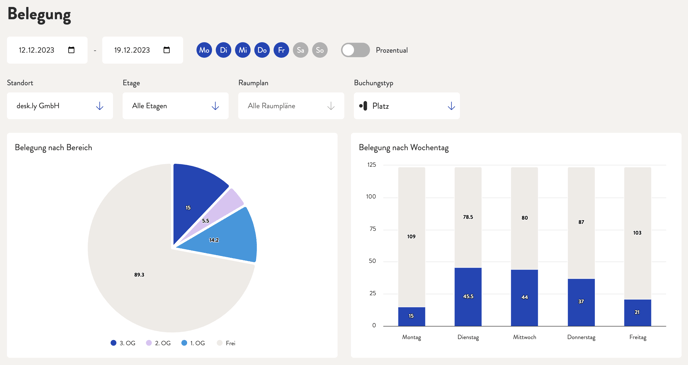Enable Sunday (So) weekday filter
This screenshot has height=365, width=688.
click(x=320, y=50)
